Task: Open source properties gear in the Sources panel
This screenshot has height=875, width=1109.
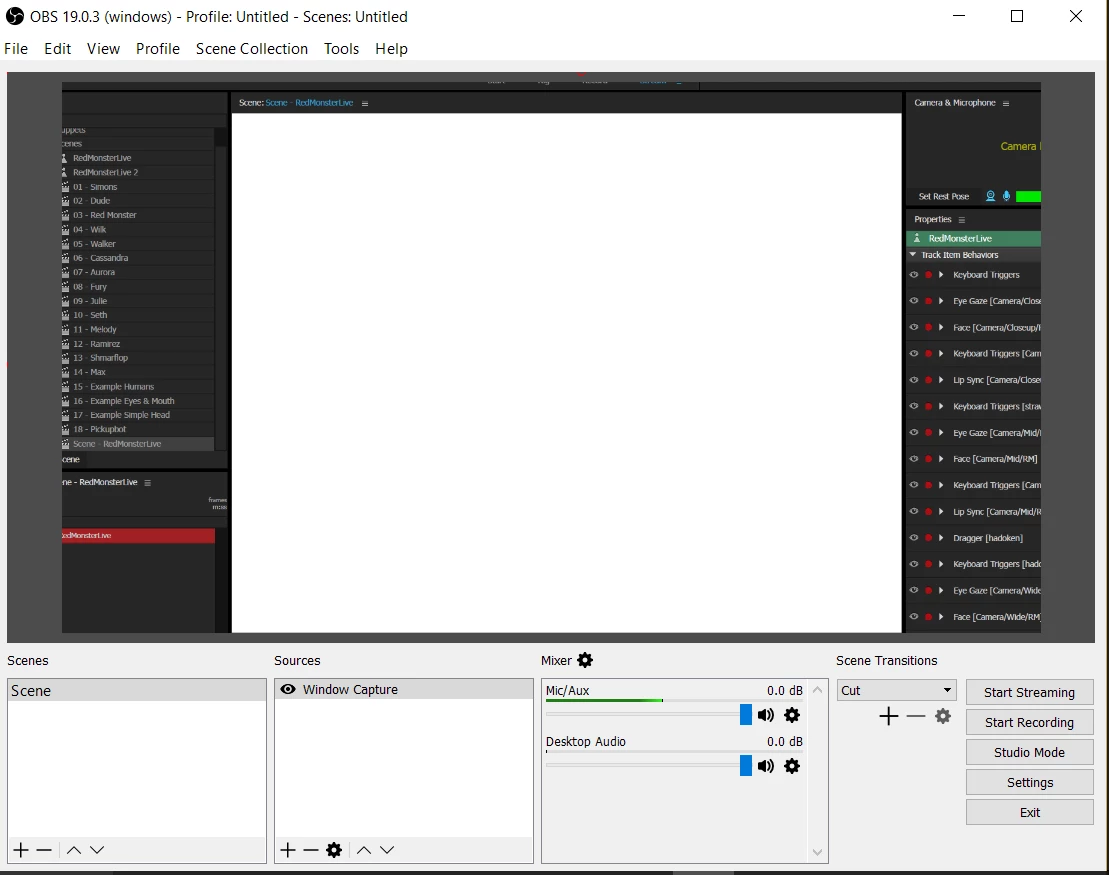Action: click(x=334, y=850)
